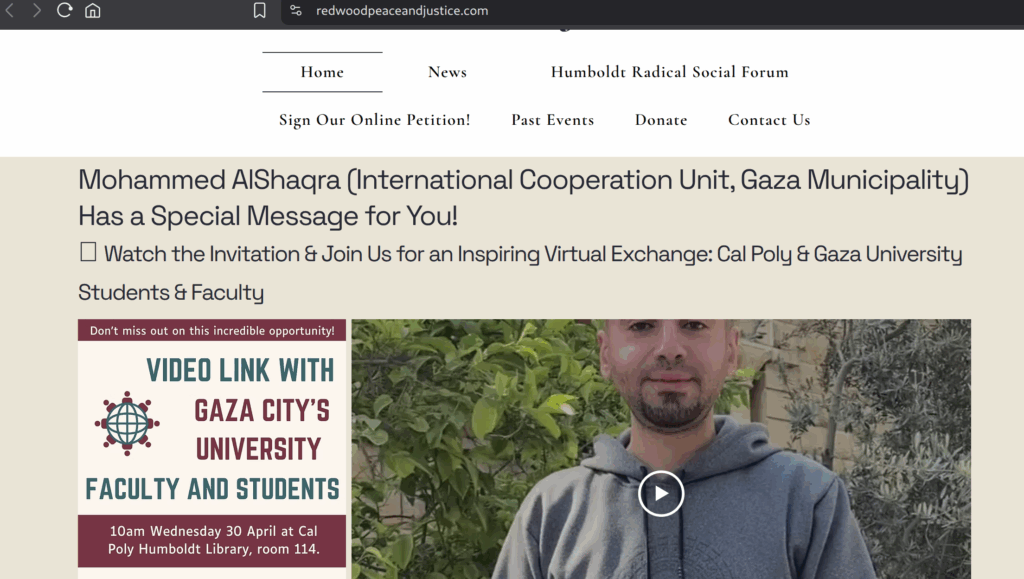1024x579 pixels.
Task: Click the browser back arrow
Action: tap(10, 10)
